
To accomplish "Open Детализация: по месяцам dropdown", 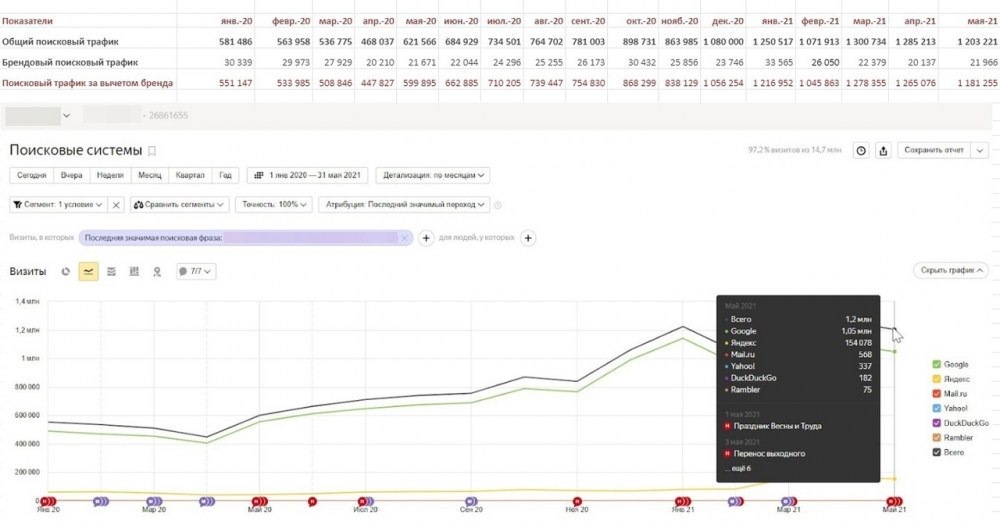I will click(x=433, y=175).
